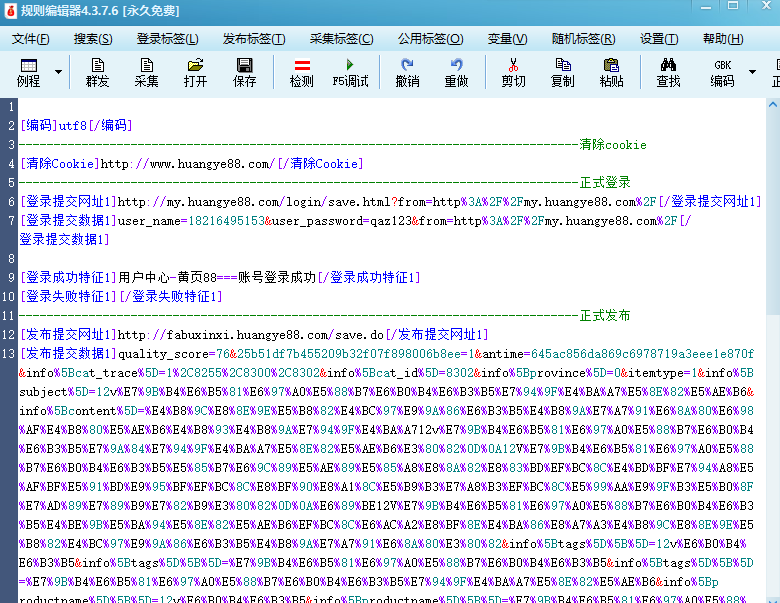Redo with the 重做 icon

(x=456, y=72)
